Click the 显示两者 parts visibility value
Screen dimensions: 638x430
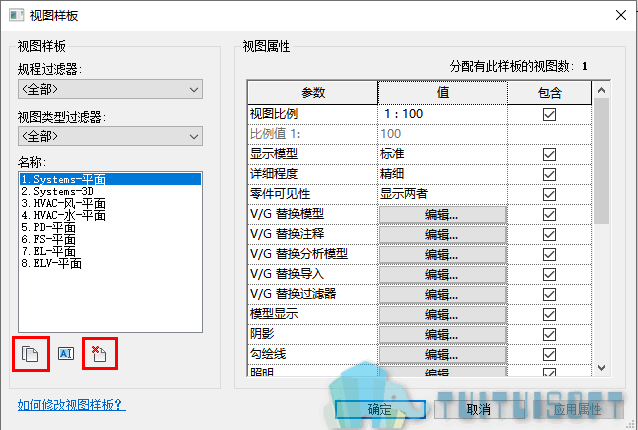(443, 194)
